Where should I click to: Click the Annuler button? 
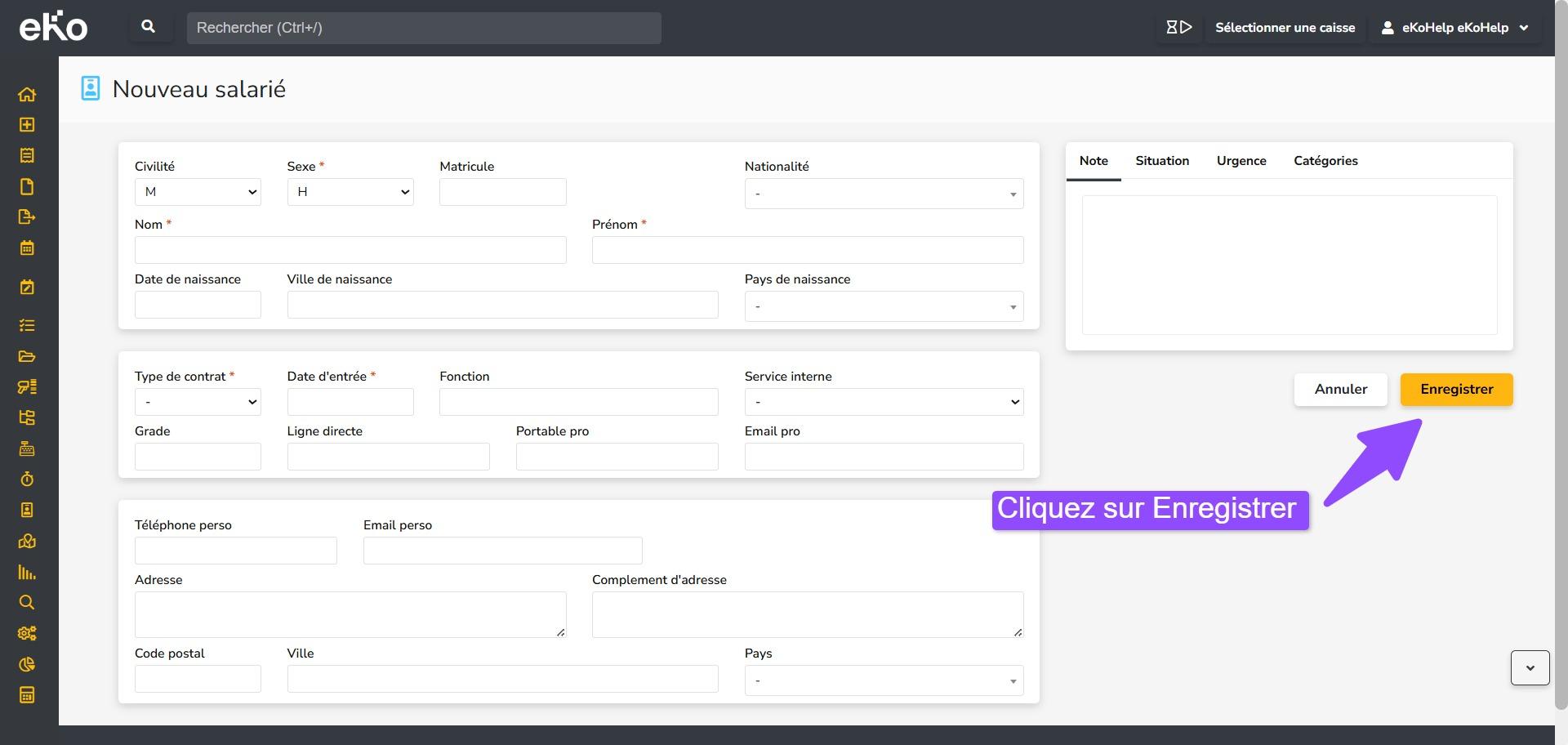1340,390
